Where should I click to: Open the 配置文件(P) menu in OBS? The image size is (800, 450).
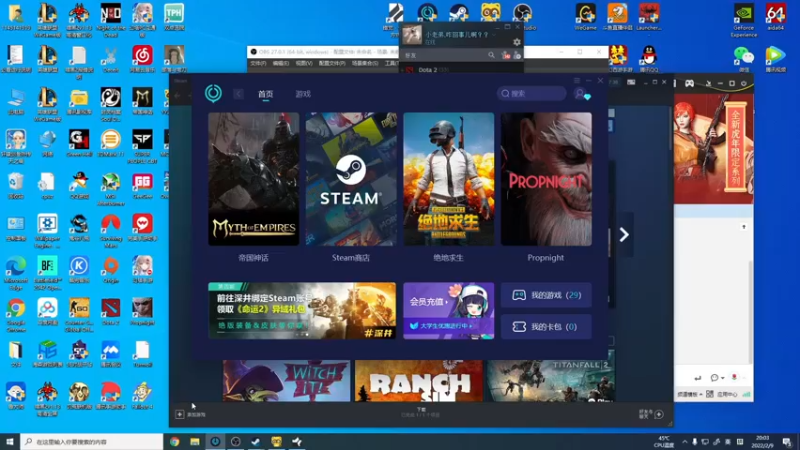(332, 63)
